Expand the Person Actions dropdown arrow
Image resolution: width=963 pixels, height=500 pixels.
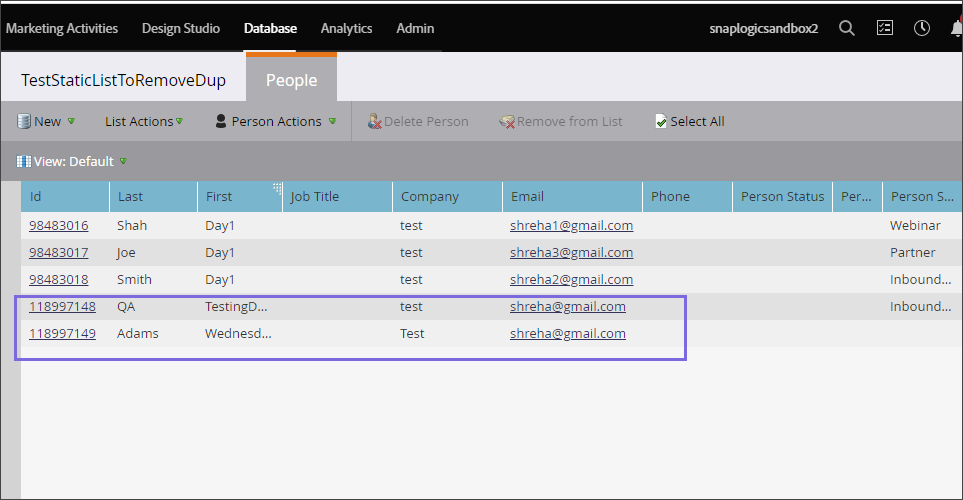pos(332,121)
